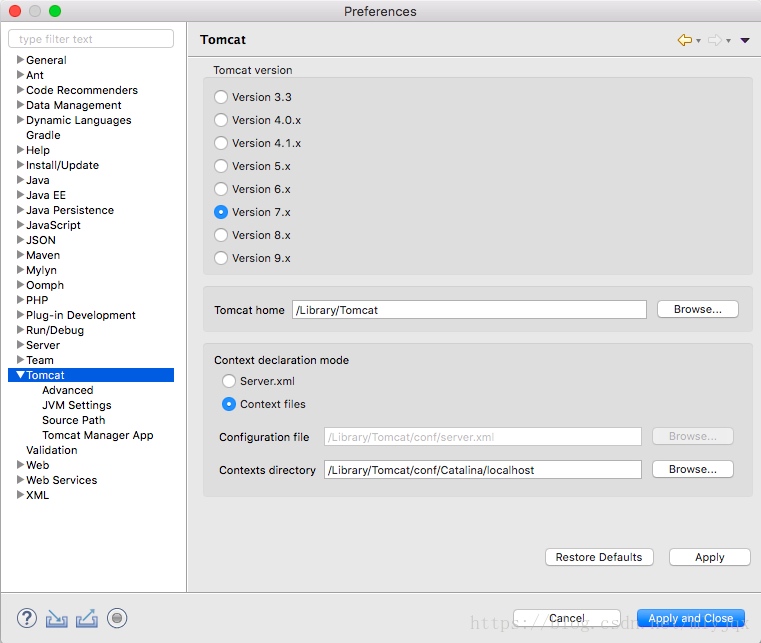
Task: Click Browse for Contexts directory
Action: [693, 469]
